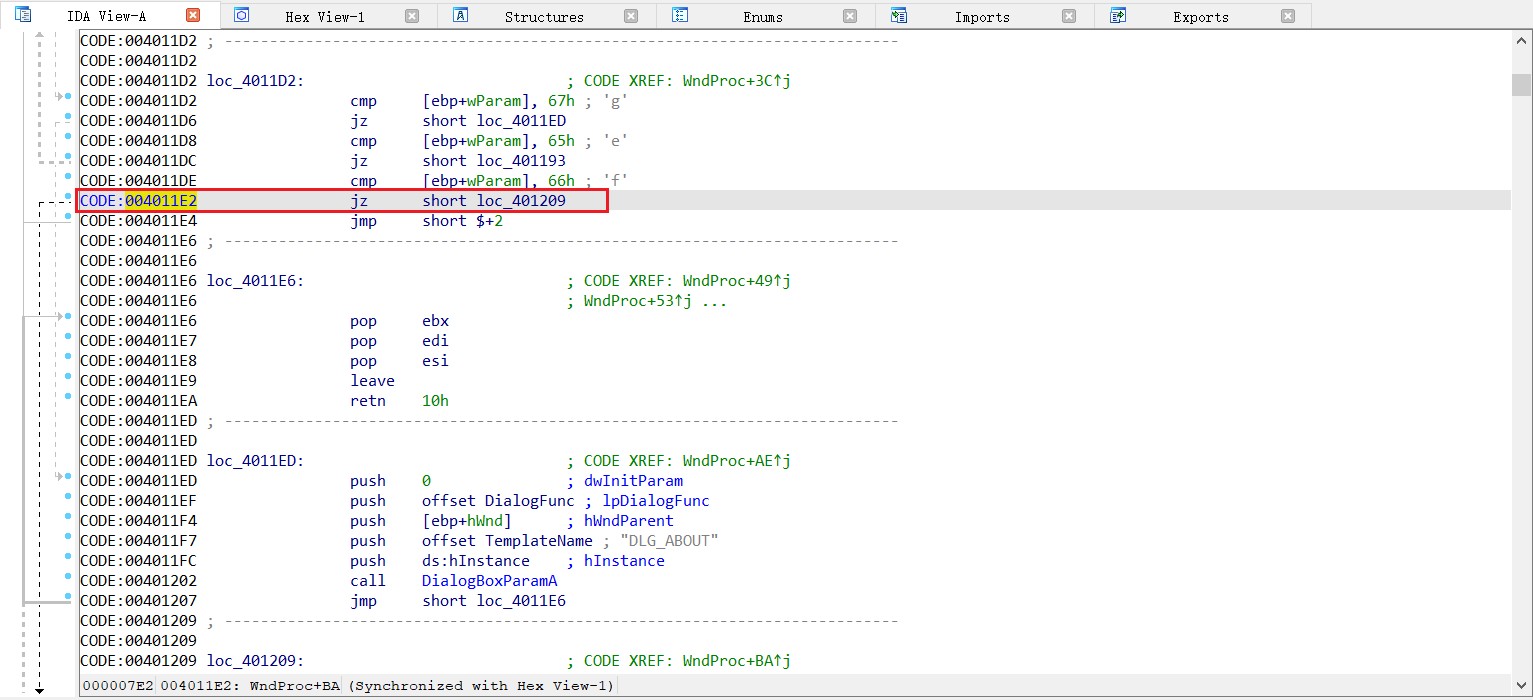Close the Exports tab

(x=1288, y=16)
